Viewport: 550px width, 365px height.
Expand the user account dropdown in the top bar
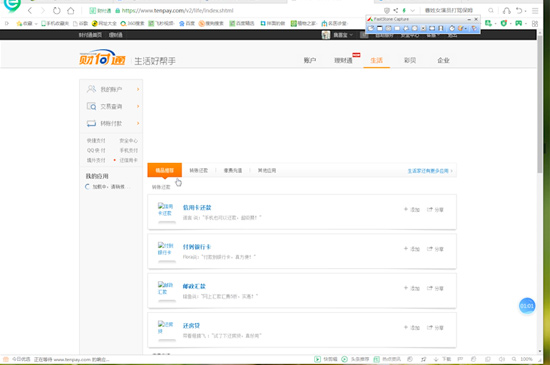coord(351,35)
